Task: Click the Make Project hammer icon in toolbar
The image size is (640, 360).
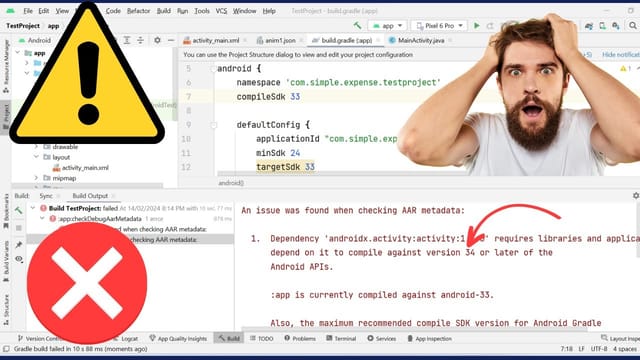Action: coord(358,26)
